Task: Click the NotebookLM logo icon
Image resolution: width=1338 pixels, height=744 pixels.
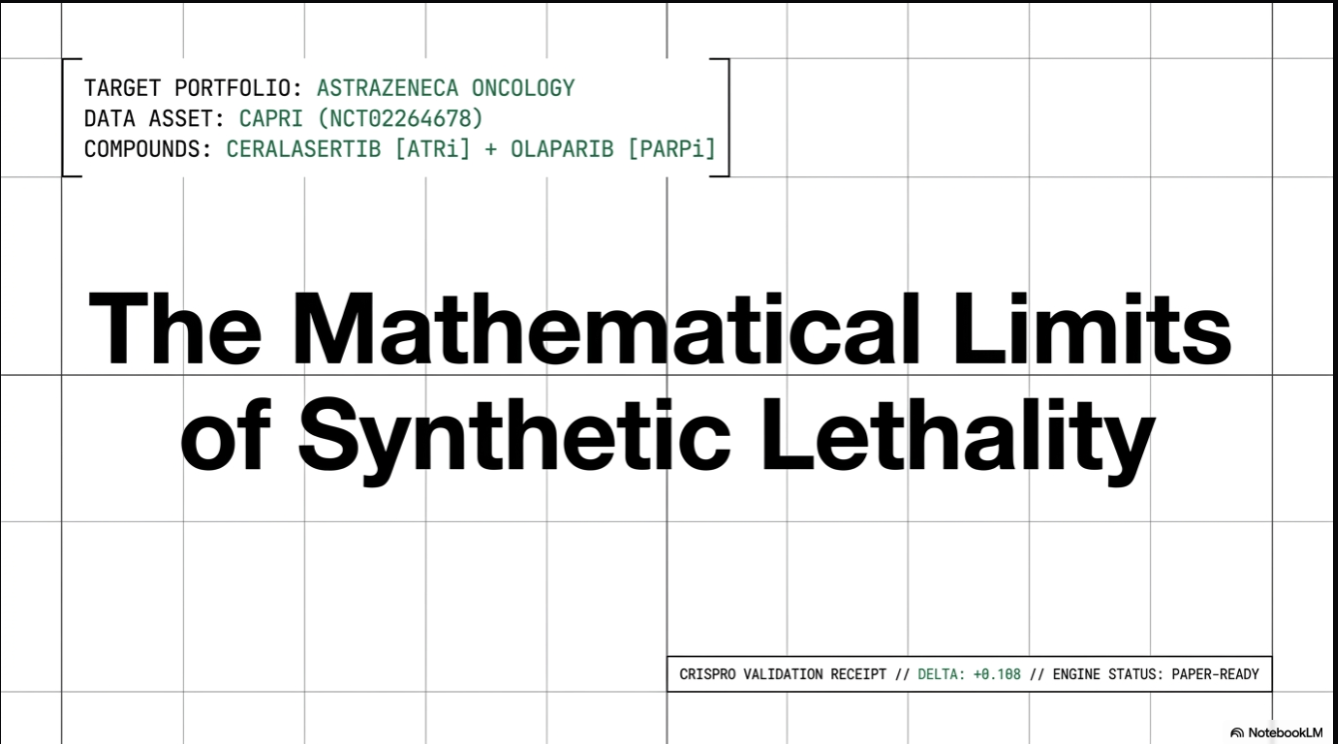Action: (1238, 732)
